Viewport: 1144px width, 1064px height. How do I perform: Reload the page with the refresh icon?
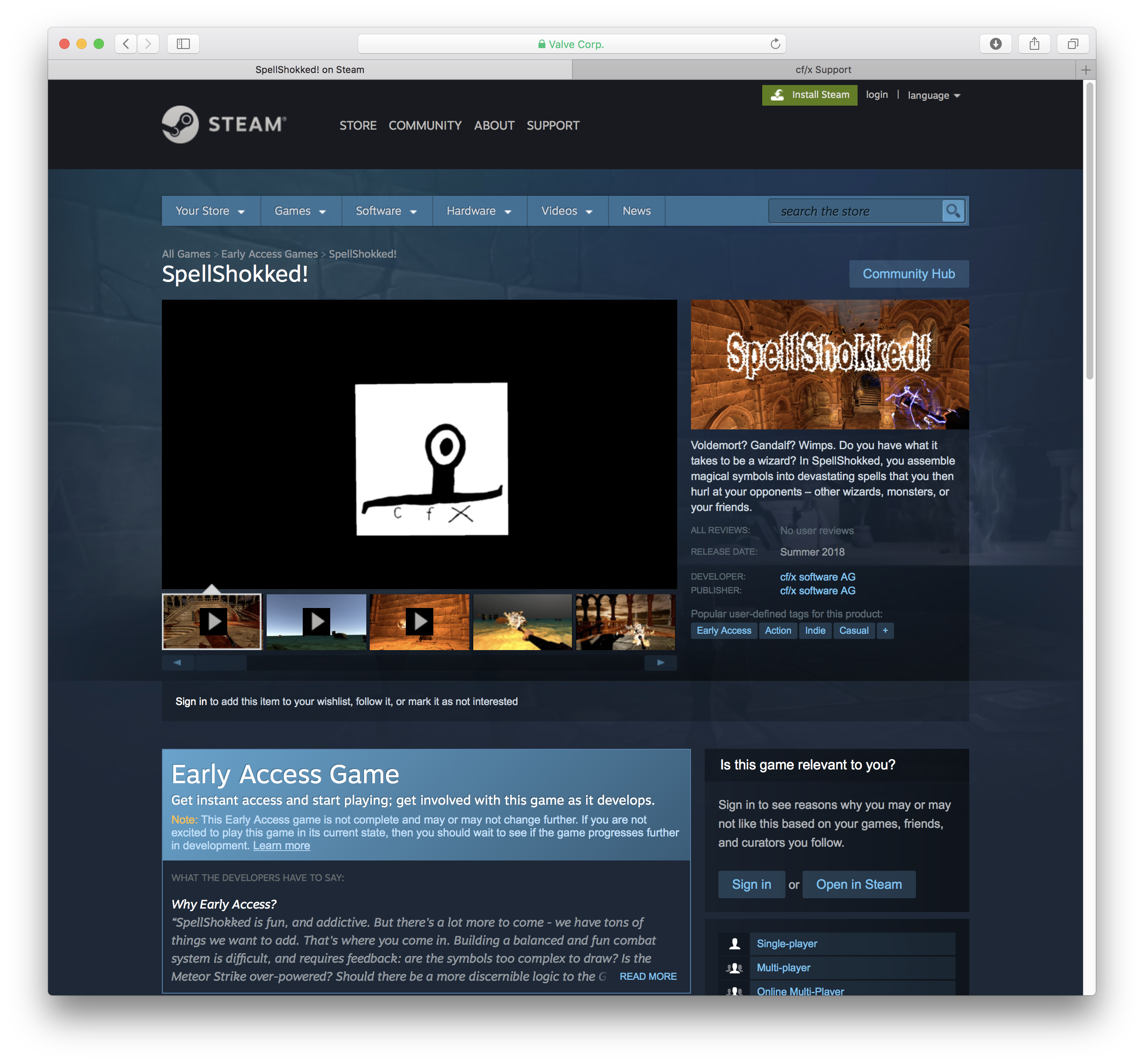point(775,44)
